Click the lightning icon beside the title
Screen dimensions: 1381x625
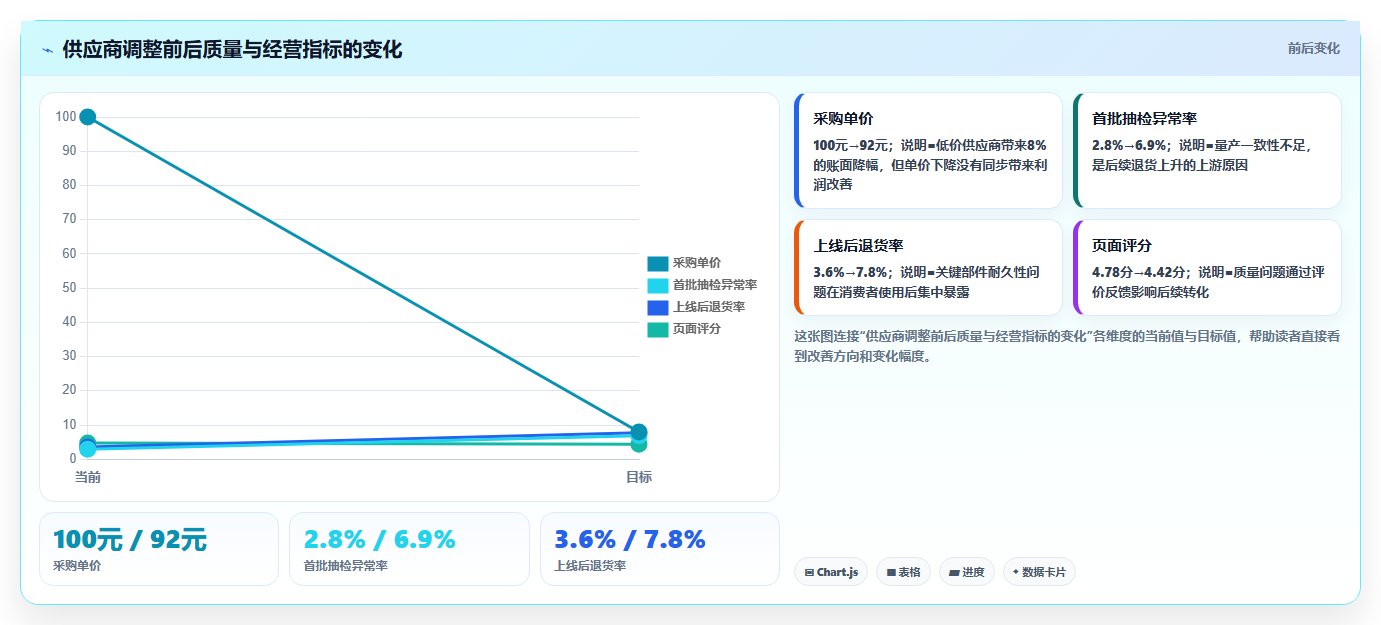47,50
